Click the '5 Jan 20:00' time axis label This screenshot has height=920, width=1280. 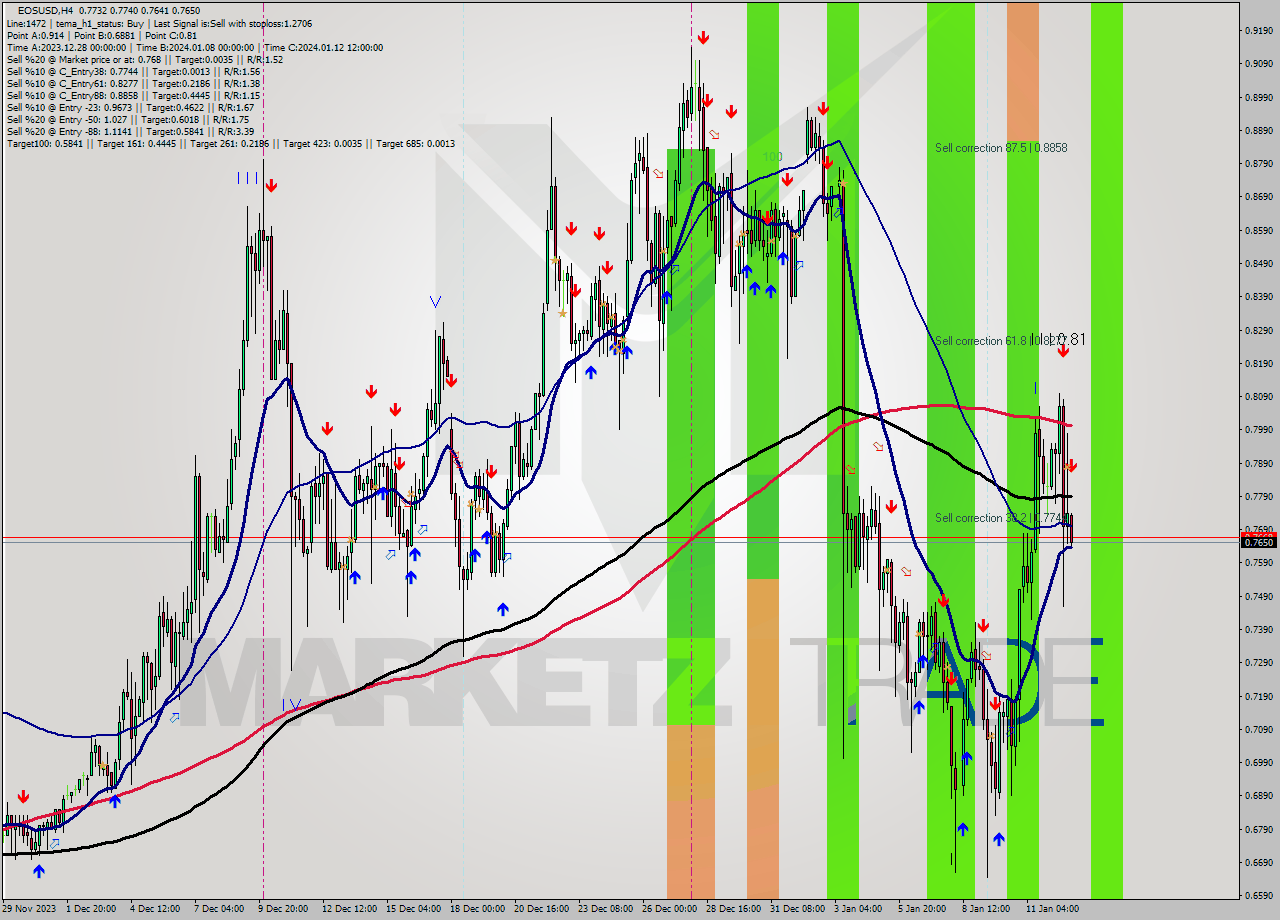tap(922, 909)
